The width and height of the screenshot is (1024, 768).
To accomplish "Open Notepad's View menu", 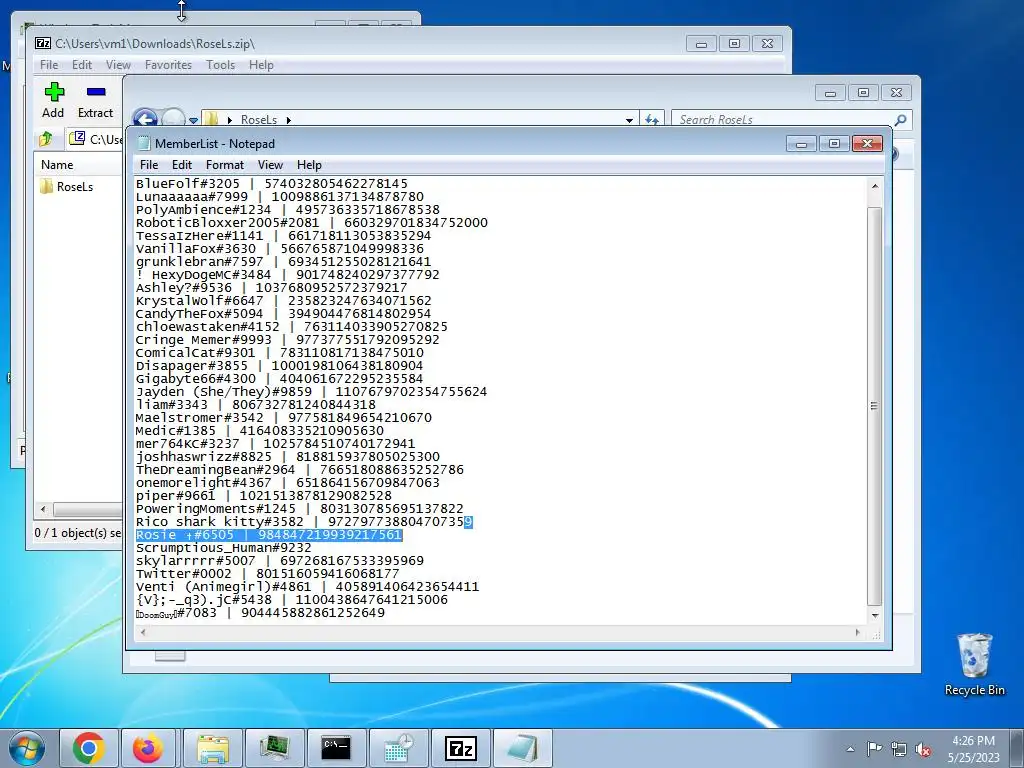I will tap(270, 165).
